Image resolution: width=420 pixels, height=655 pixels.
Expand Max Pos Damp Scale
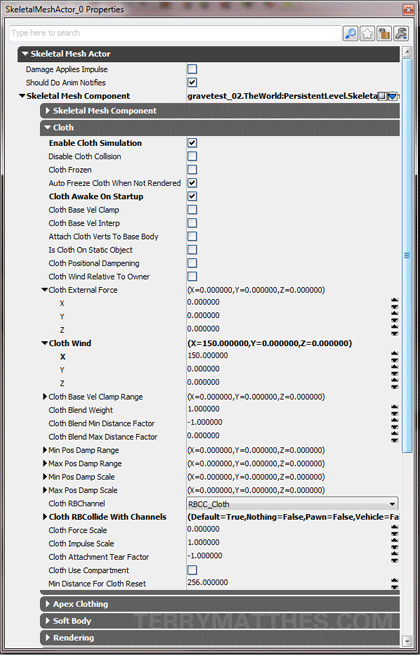pyautogui.click(x=45, y=490)
